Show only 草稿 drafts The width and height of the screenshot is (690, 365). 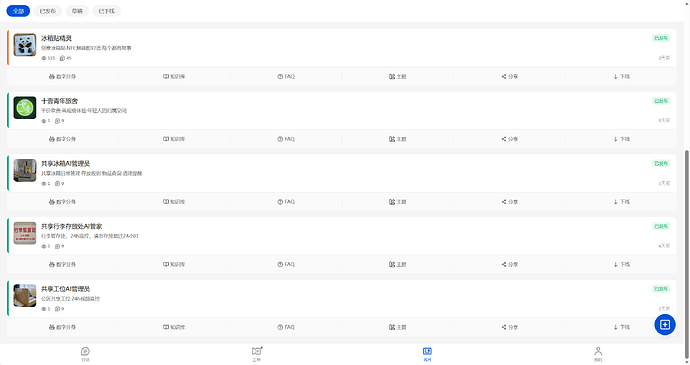coord(77,11)
